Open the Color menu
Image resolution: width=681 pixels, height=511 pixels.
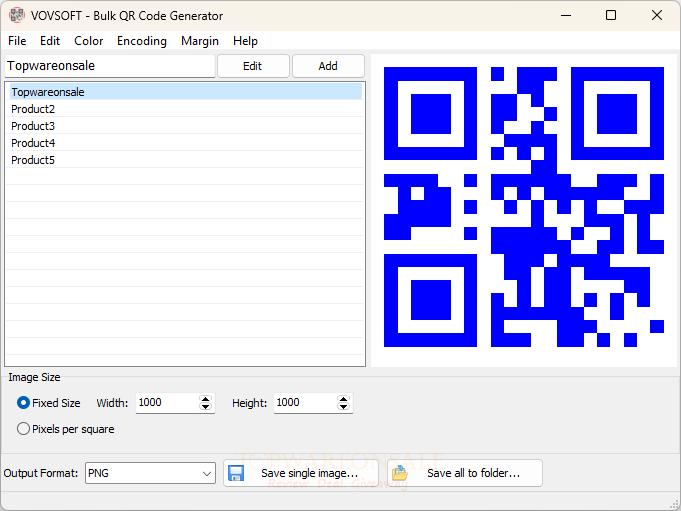(89, 41)
